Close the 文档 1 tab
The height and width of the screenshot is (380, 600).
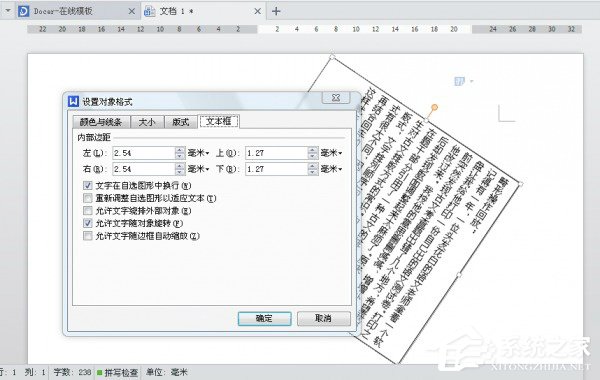point(258,11)
